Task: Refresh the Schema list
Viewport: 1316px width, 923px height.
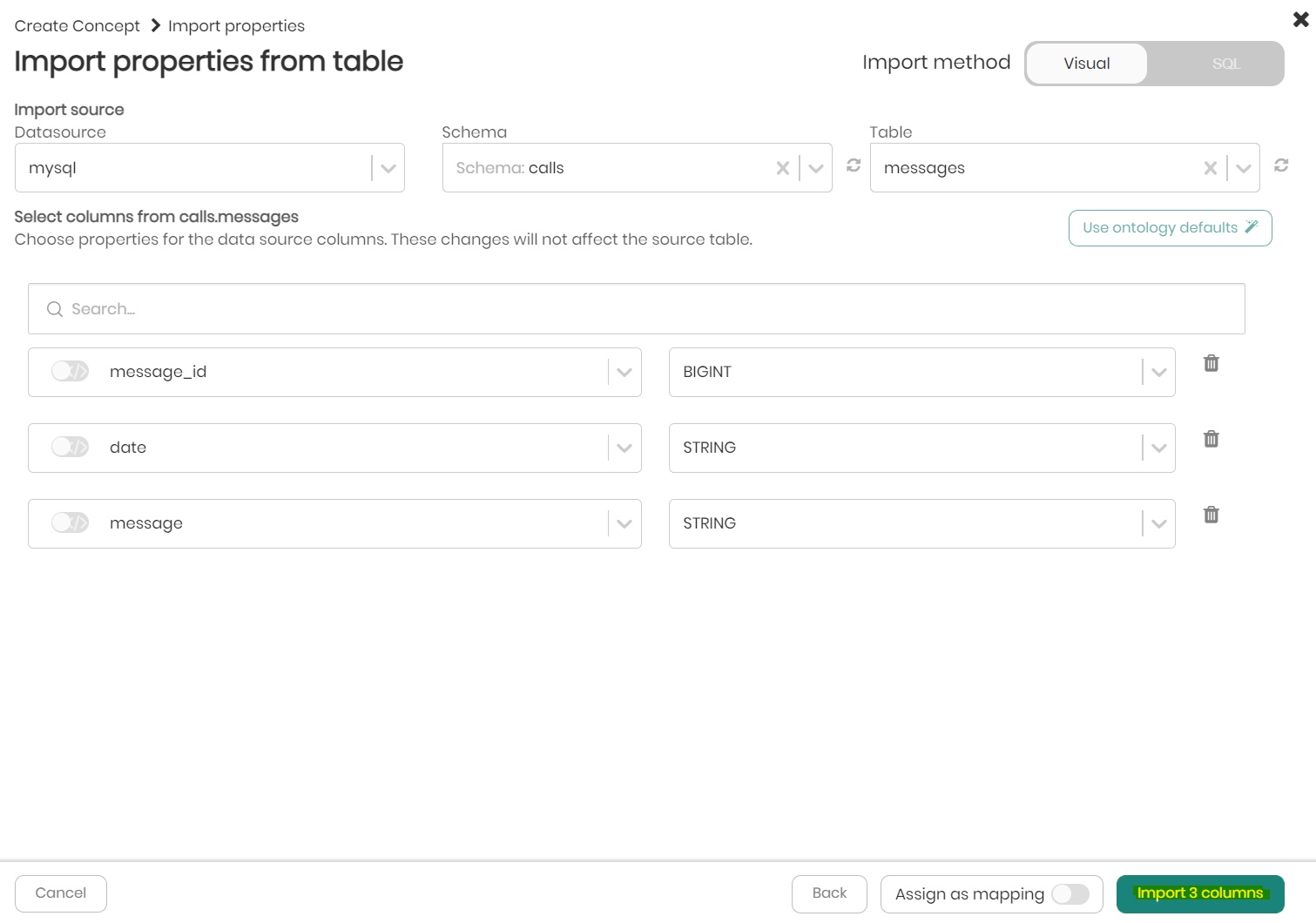Action: click(x=854, y=165)
